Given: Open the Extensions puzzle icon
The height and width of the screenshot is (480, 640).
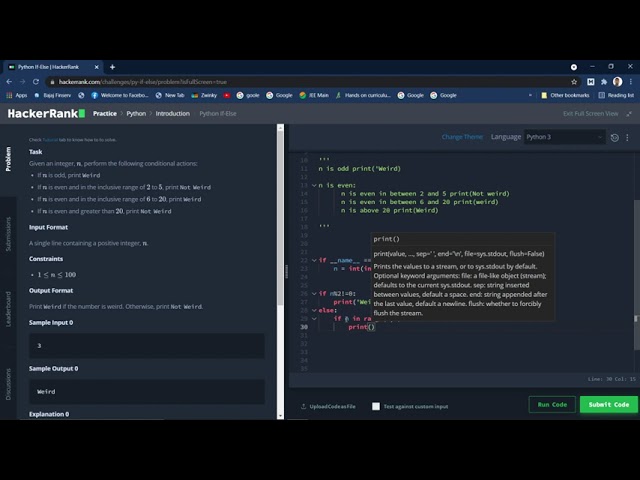Looking at the screenshot, I should pos(604,82).
